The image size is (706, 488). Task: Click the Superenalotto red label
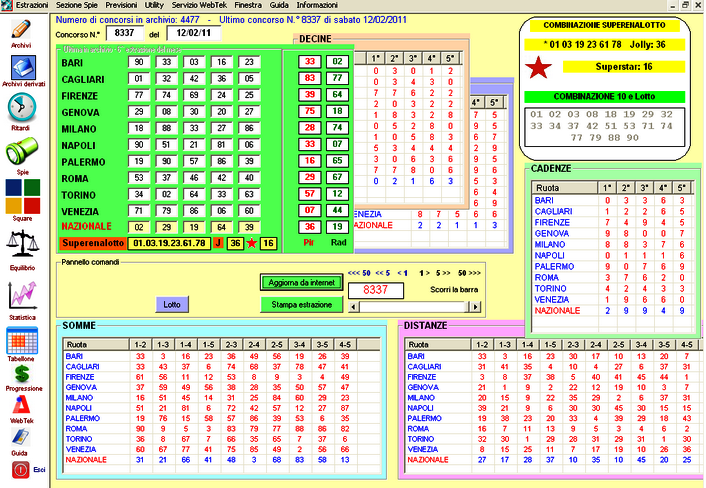point(93,243)
